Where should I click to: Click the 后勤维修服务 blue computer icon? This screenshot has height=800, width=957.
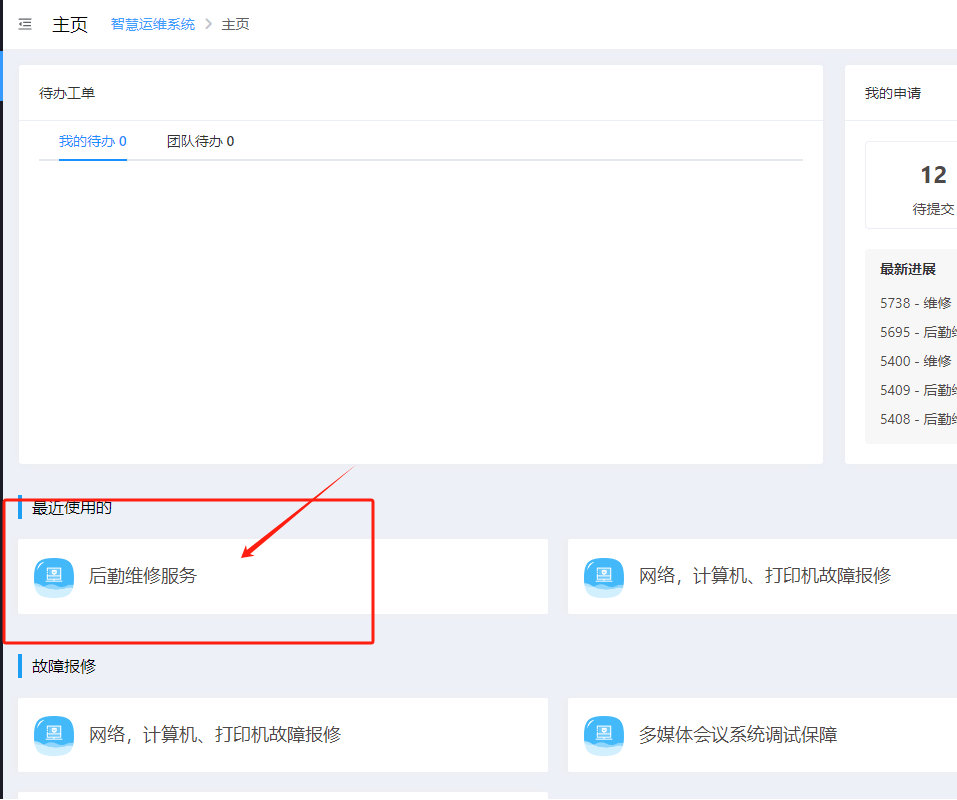(x=54, y=576)
